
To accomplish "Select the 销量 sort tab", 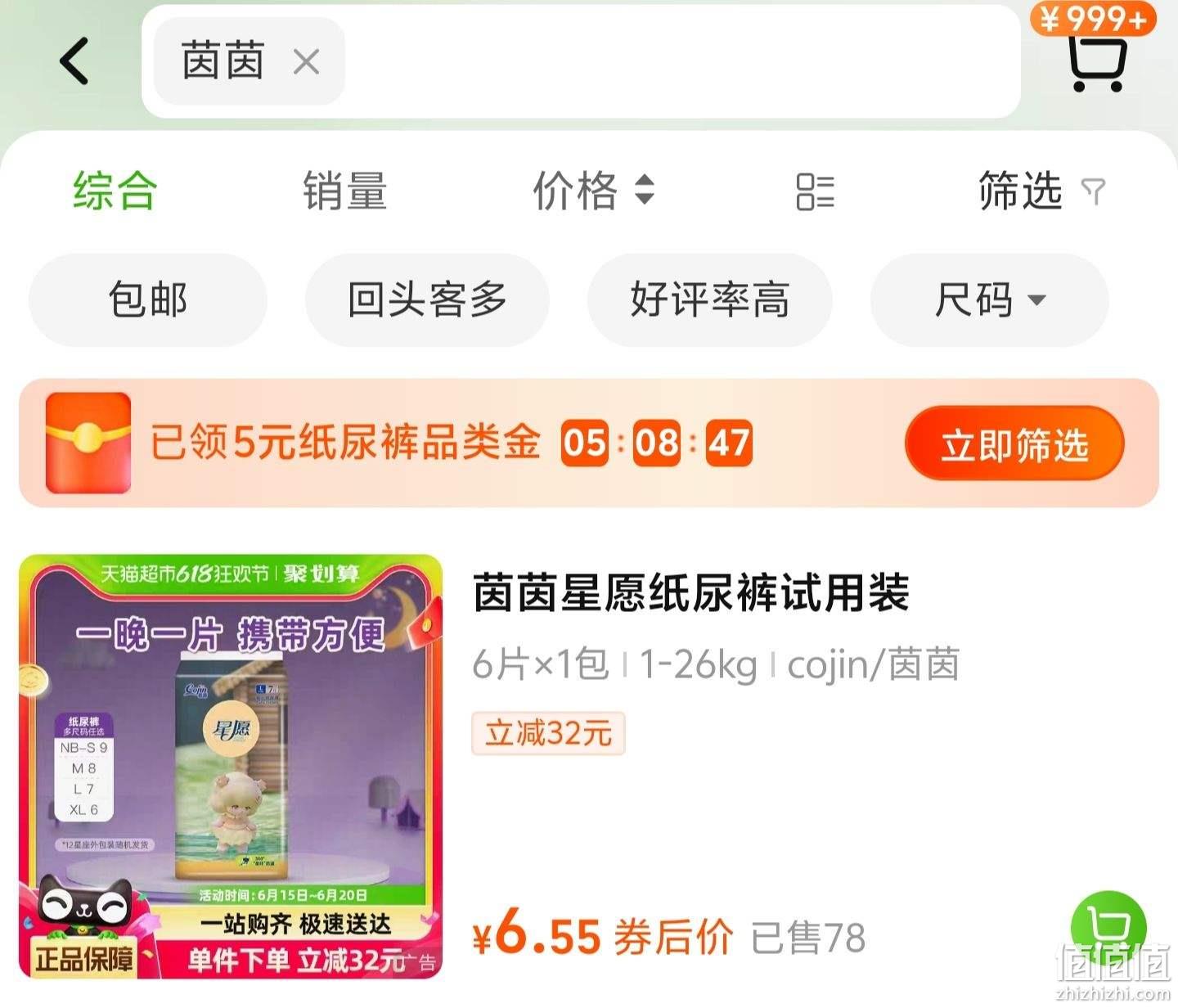I will [344, 191].
